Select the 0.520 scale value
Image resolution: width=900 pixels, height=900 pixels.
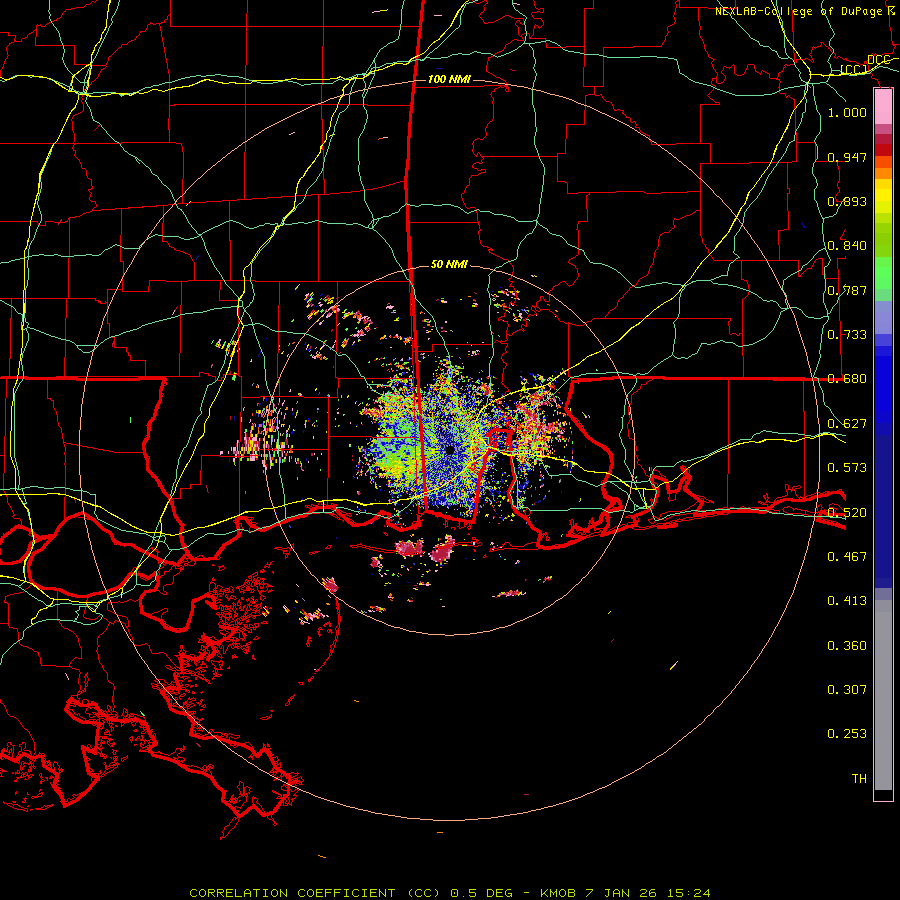pos(847,513)
